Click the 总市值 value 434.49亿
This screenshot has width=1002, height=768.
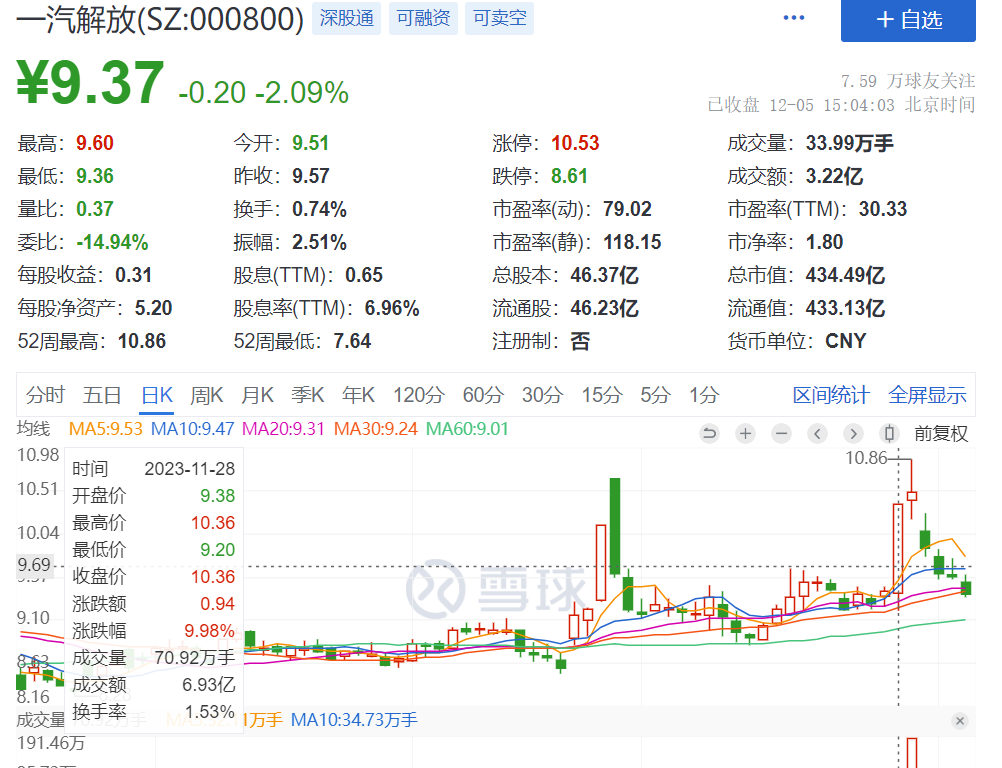845,275
